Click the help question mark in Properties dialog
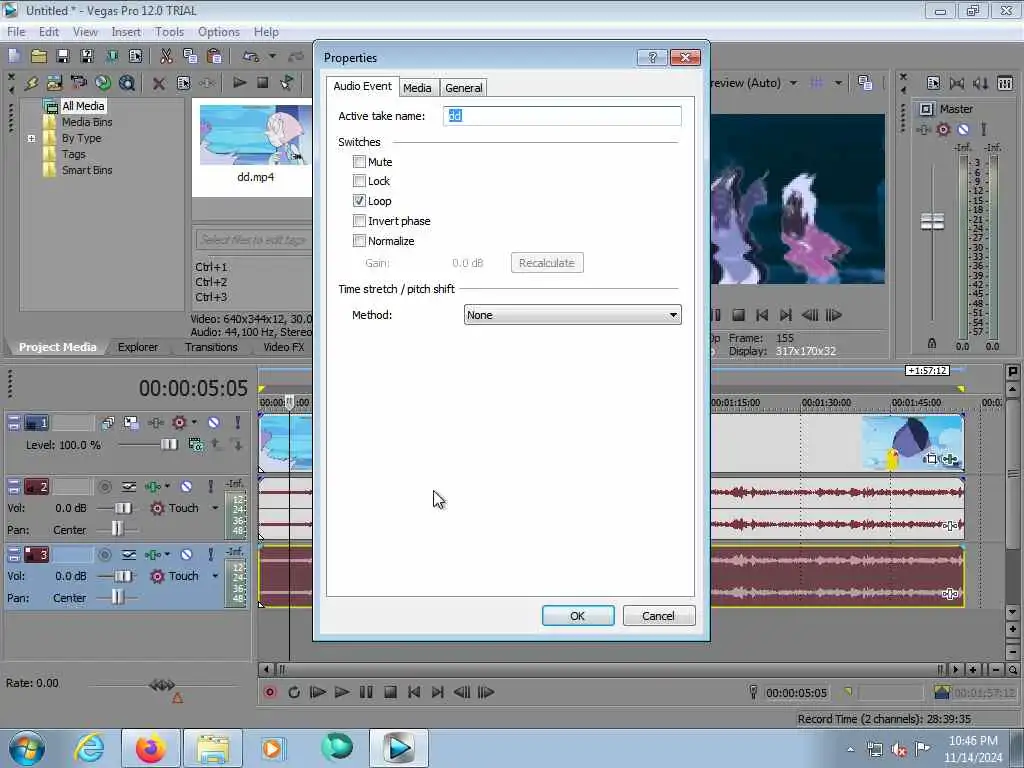 tap(652, 57)
